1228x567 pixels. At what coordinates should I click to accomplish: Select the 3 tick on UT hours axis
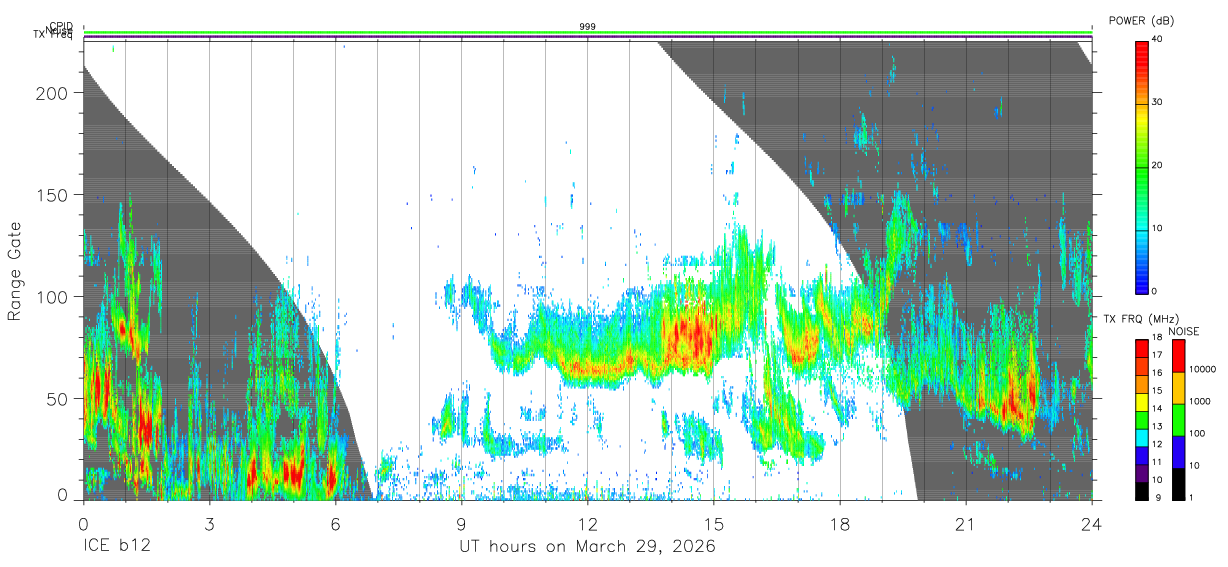click(209, 524)
